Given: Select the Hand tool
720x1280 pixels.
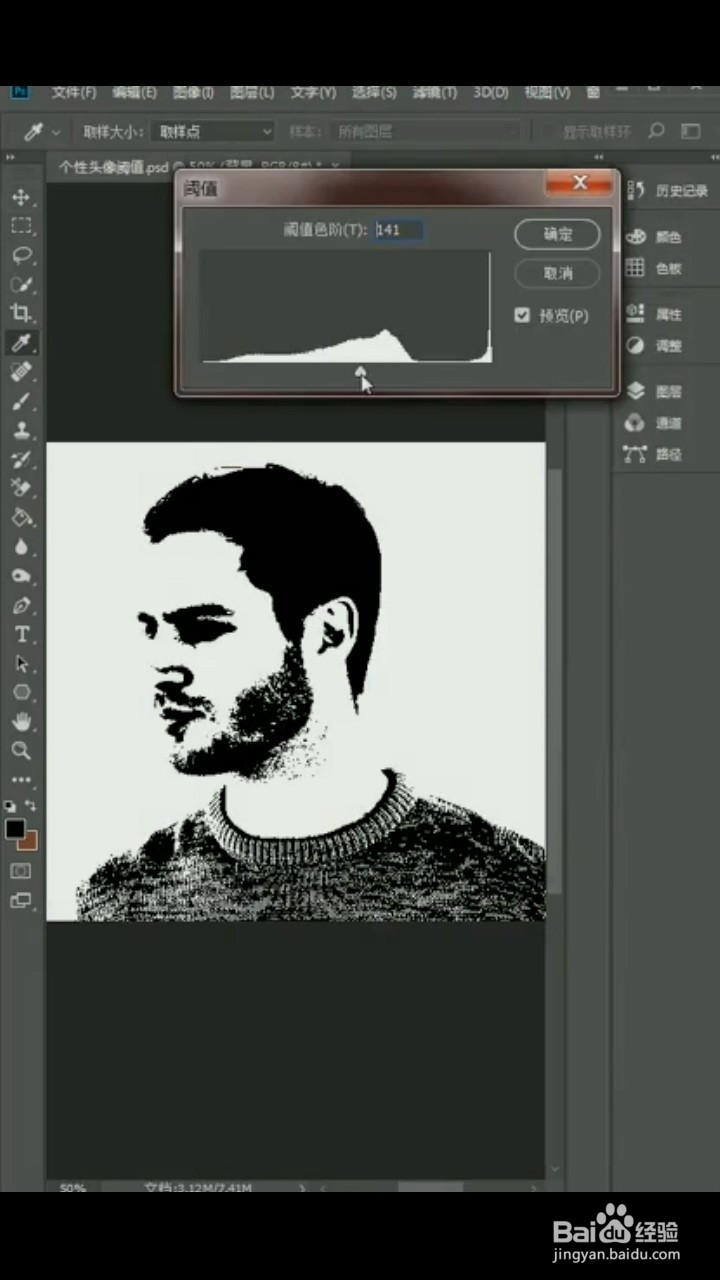Looking at the screenshot, I should click(21, 721).
